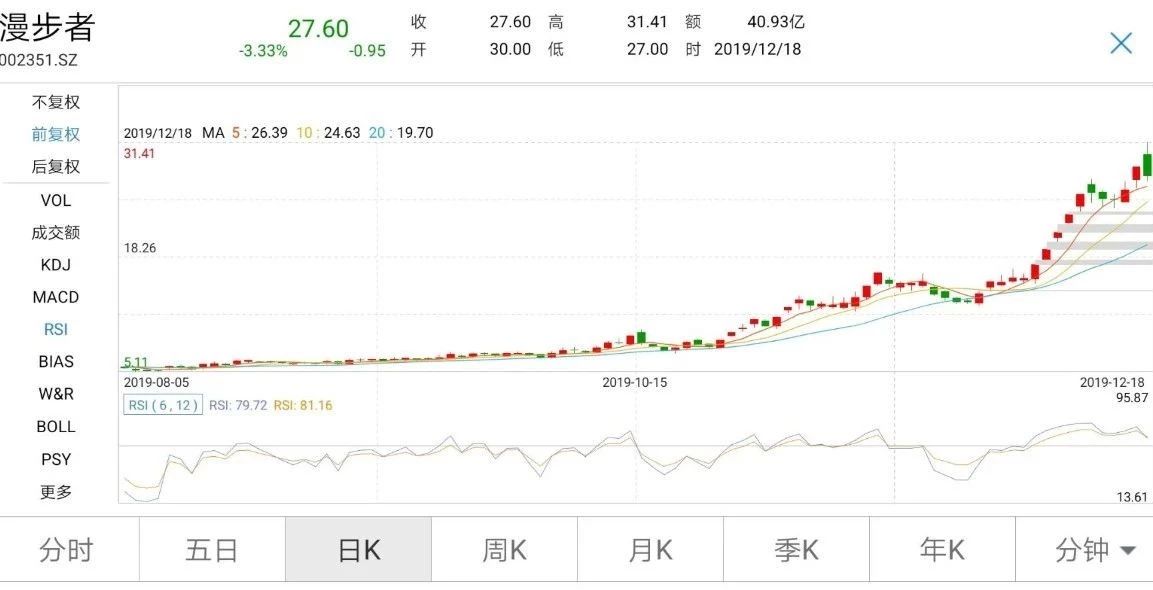The image size is (1153, 590).
Task: Click the RSI: 81.16 value
Action: pos(302,405)
